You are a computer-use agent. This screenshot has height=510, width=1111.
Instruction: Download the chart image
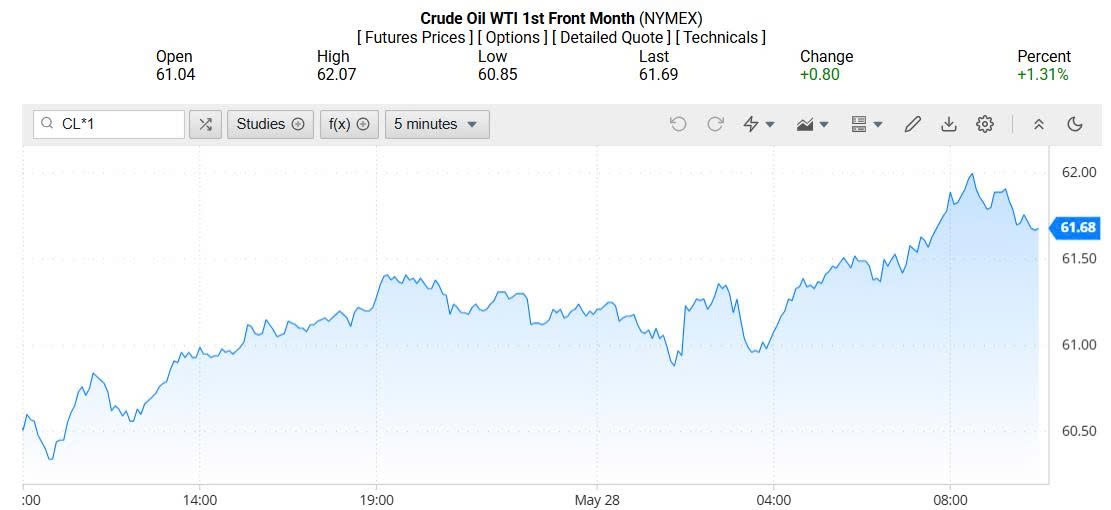pyautogui.click(x=948, y=124)
